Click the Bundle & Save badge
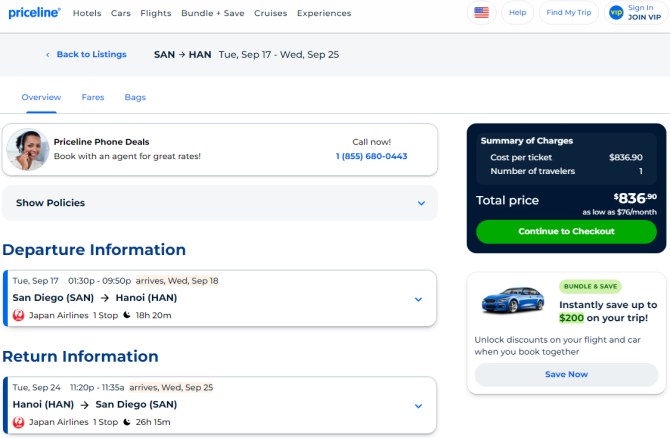 coord(590,286)
